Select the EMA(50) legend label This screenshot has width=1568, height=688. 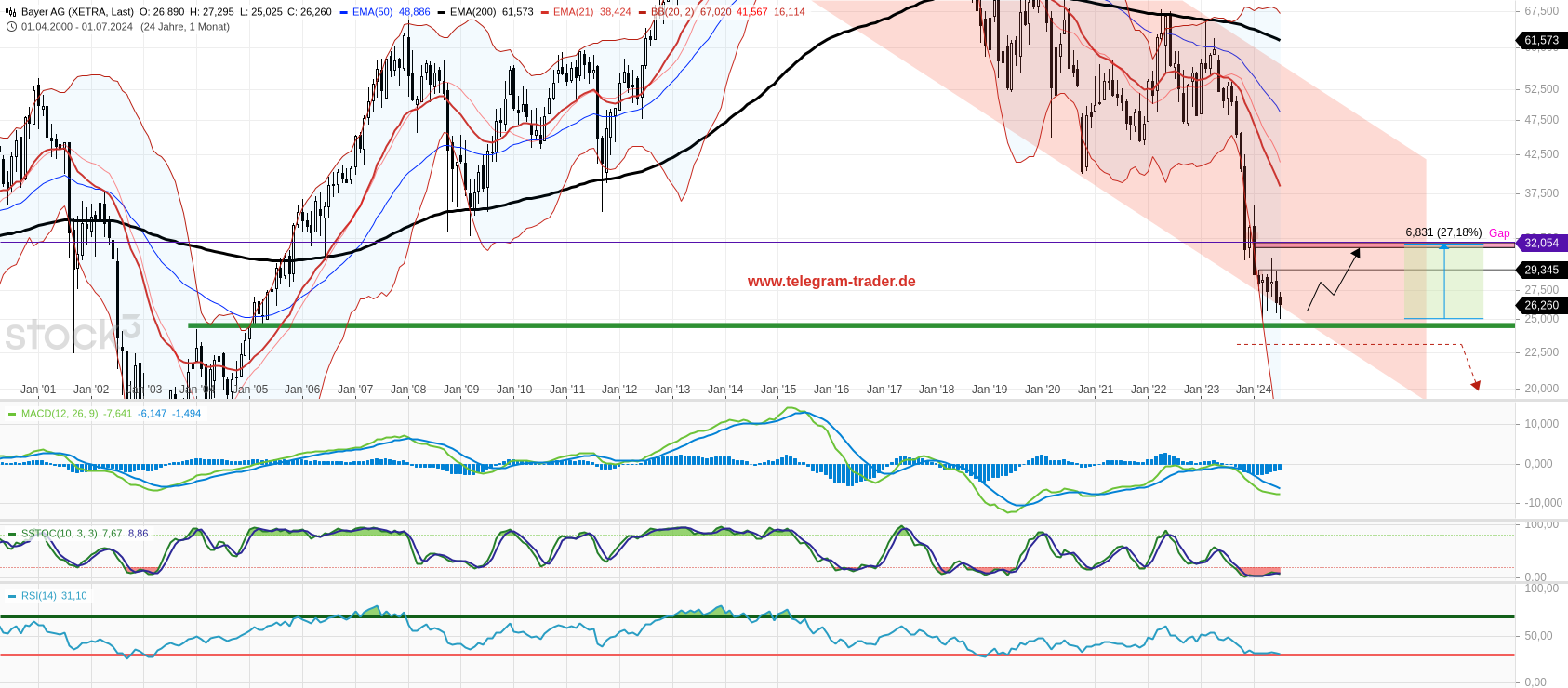[372, 12]
